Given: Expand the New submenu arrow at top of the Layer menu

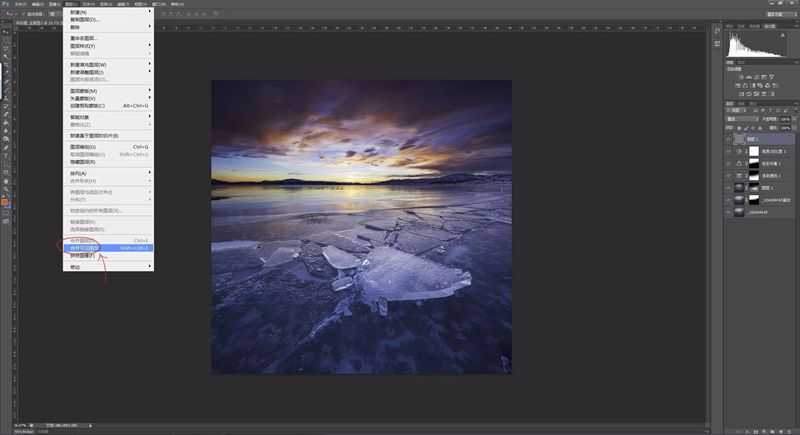Looking at the screenshot, I should (150, 11).
